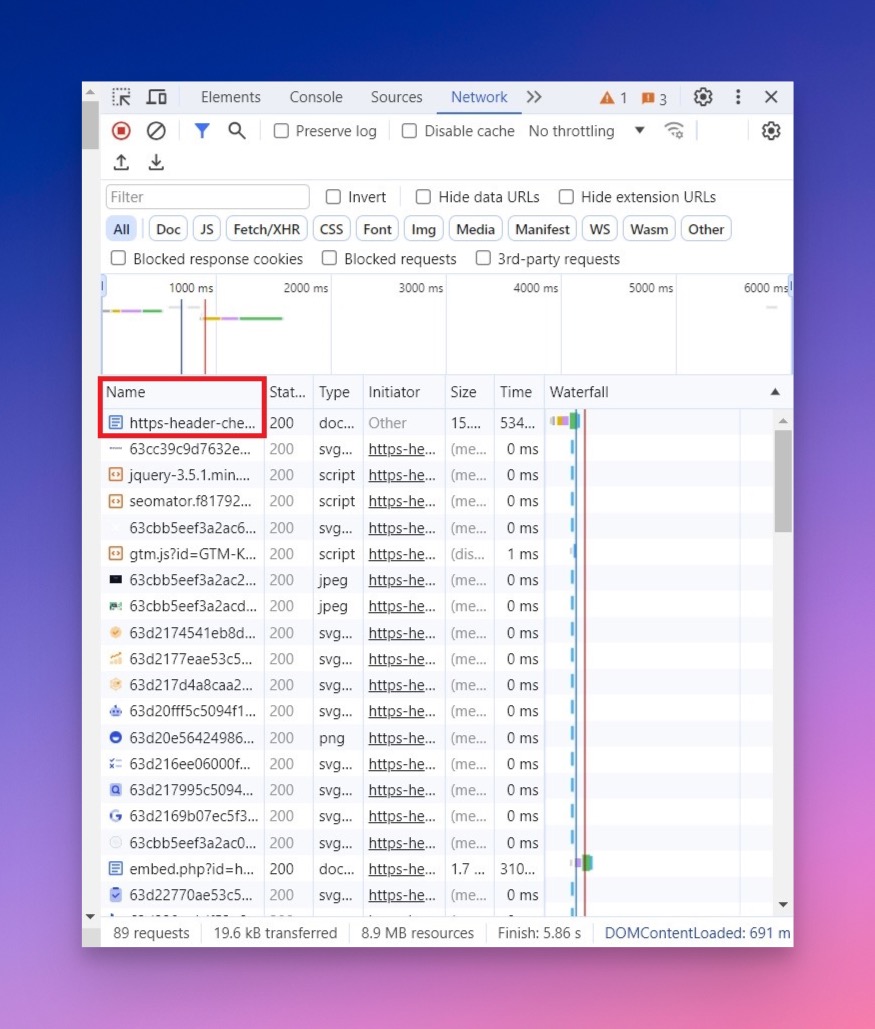Search within network requests
Screen dimensions: 875x1029
tap(236, 130)
